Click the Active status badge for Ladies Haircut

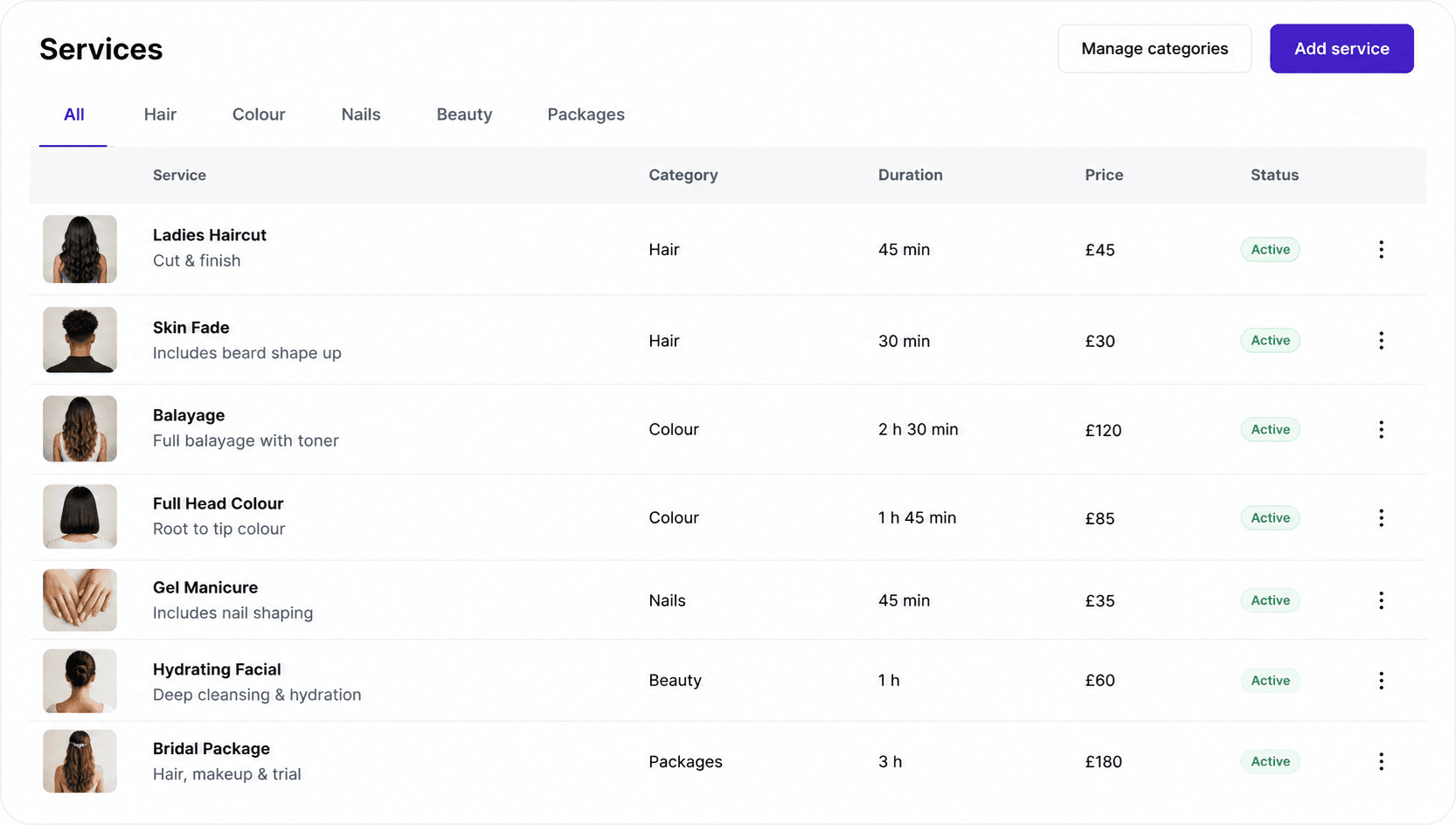click(1270, 250)
